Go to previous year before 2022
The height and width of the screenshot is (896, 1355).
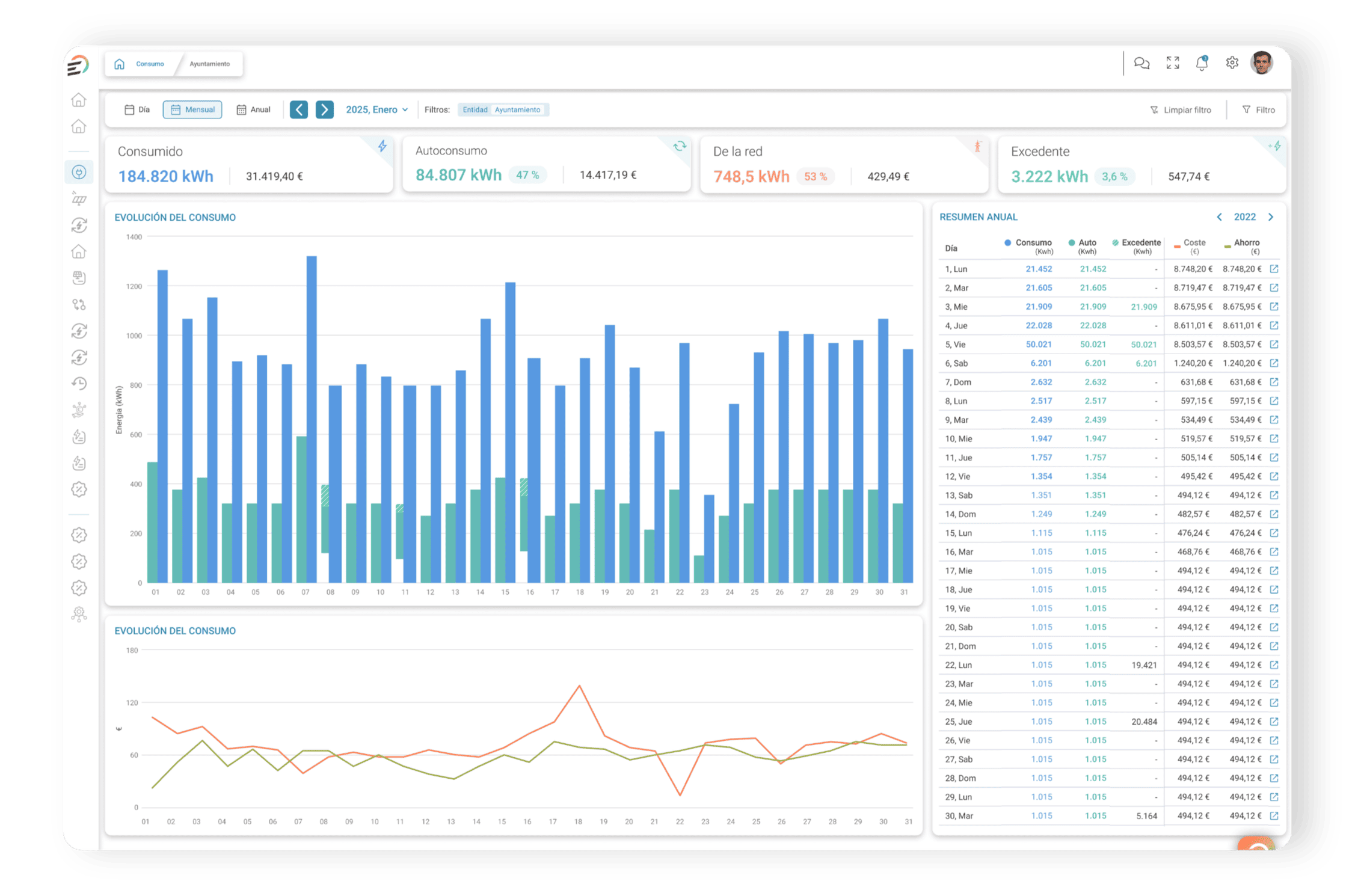(x=1219, y=217)
